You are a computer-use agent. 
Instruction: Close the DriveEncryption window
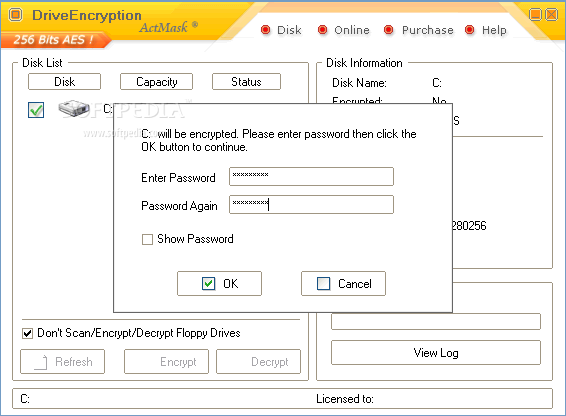click(552, 14)
